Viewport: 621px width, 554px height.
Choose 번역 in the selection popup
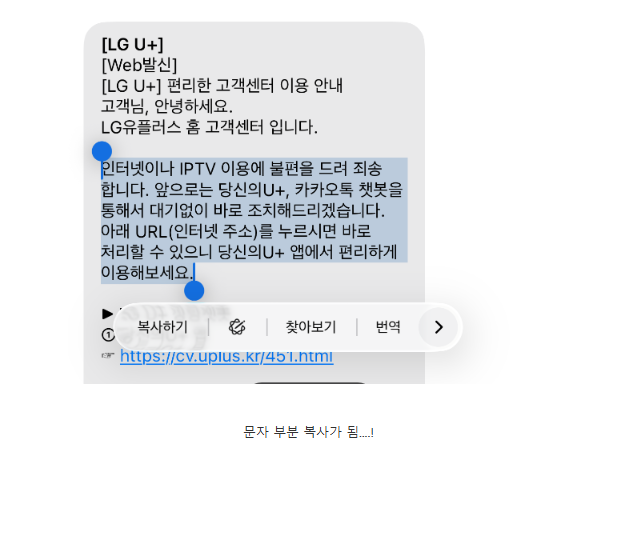point(388,327)
